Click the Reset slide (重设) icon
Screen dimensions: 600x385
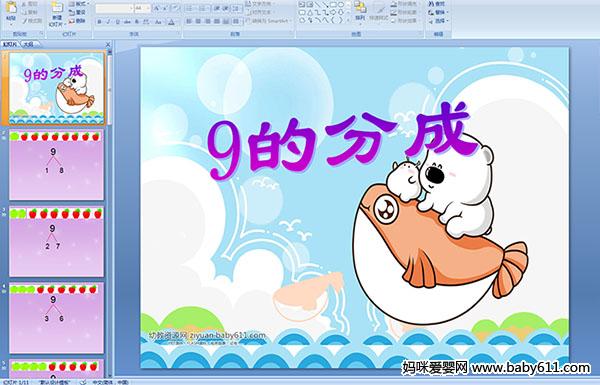[x=72, y=12]
